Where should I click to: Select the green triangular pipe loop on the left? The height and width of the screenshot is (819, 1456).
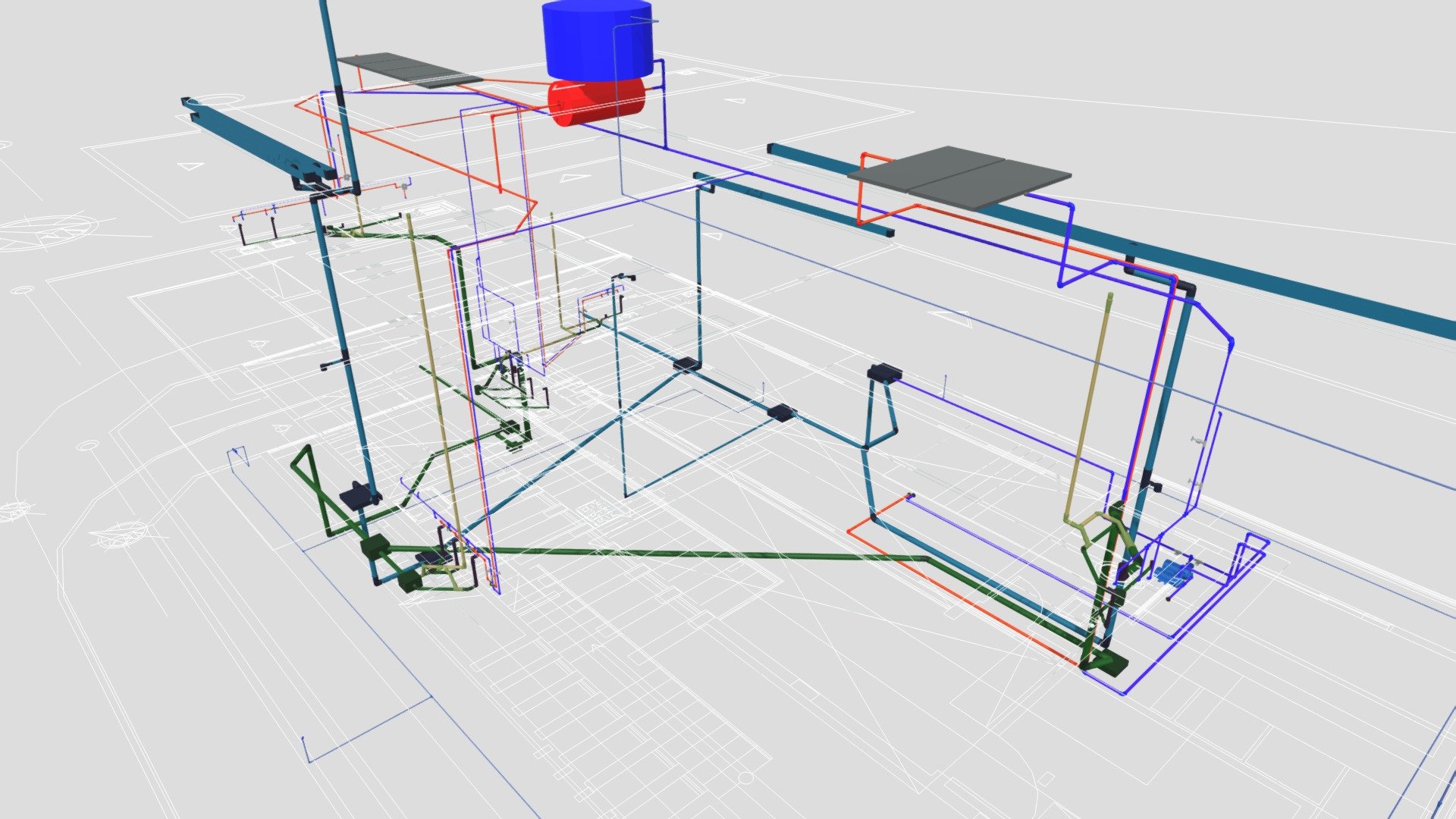(312, 490)
